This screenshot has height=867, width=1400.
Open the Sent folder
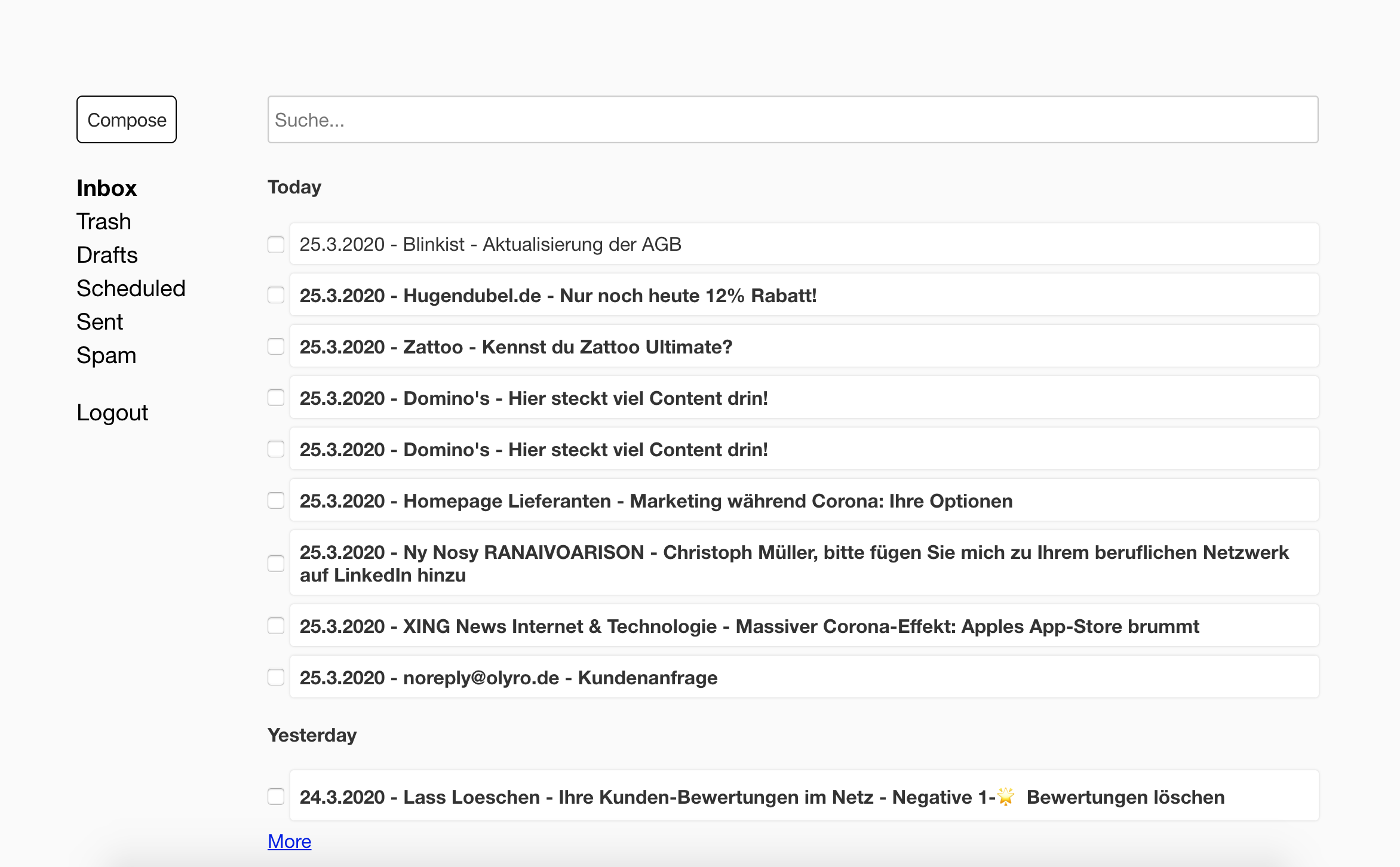pos(100,322)
